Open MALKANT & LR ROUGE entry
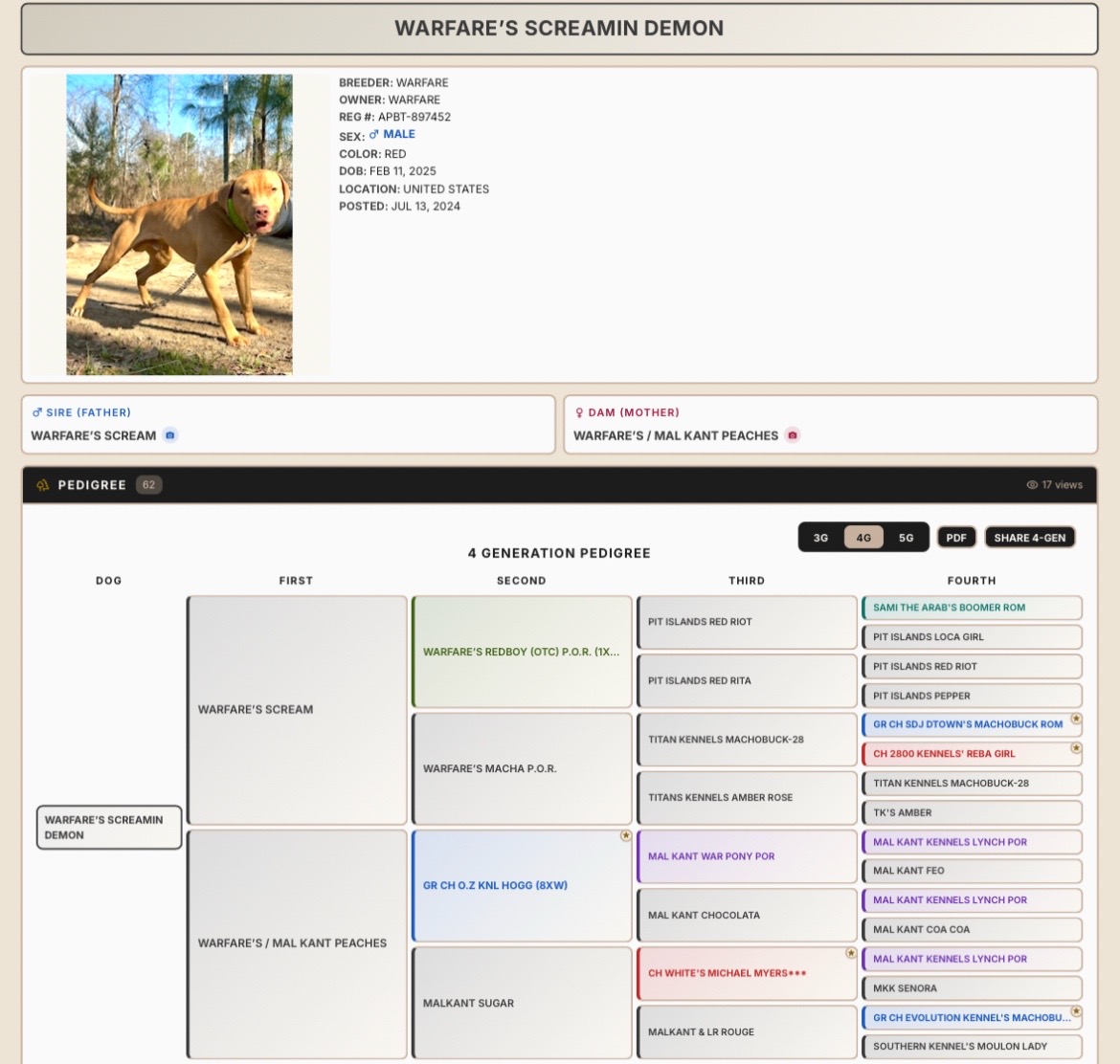Screen dimensions: 1120x1064 pos(747,1031)
